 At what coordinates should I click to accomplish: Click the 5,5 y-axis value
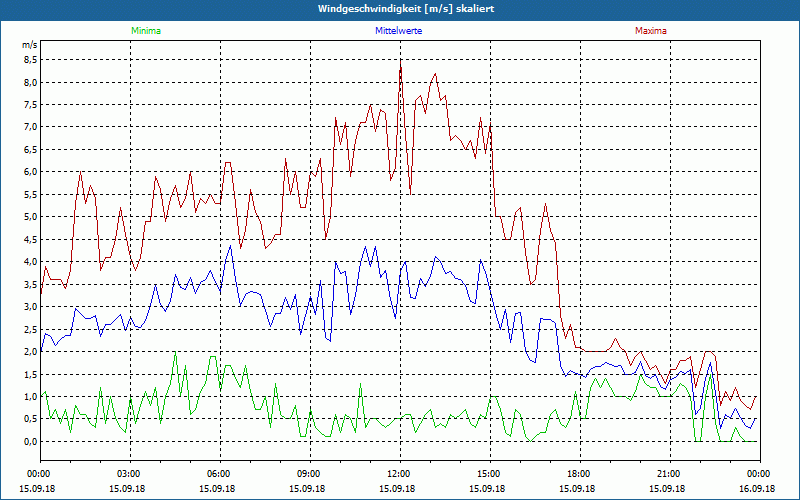(x=31, y=194)
